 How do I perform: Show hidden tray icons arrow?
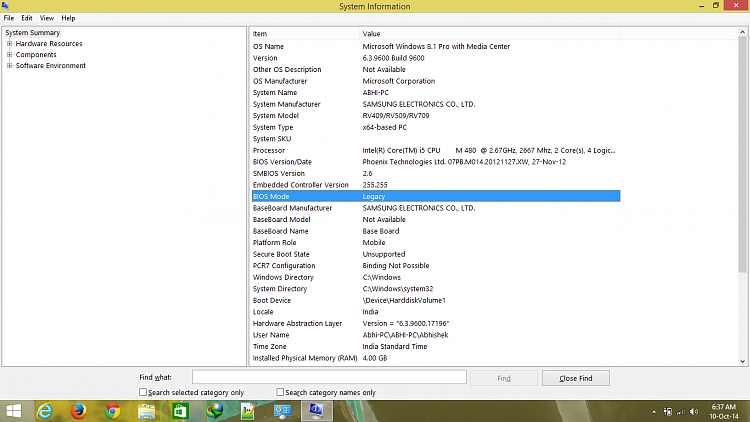coord(653,412)
